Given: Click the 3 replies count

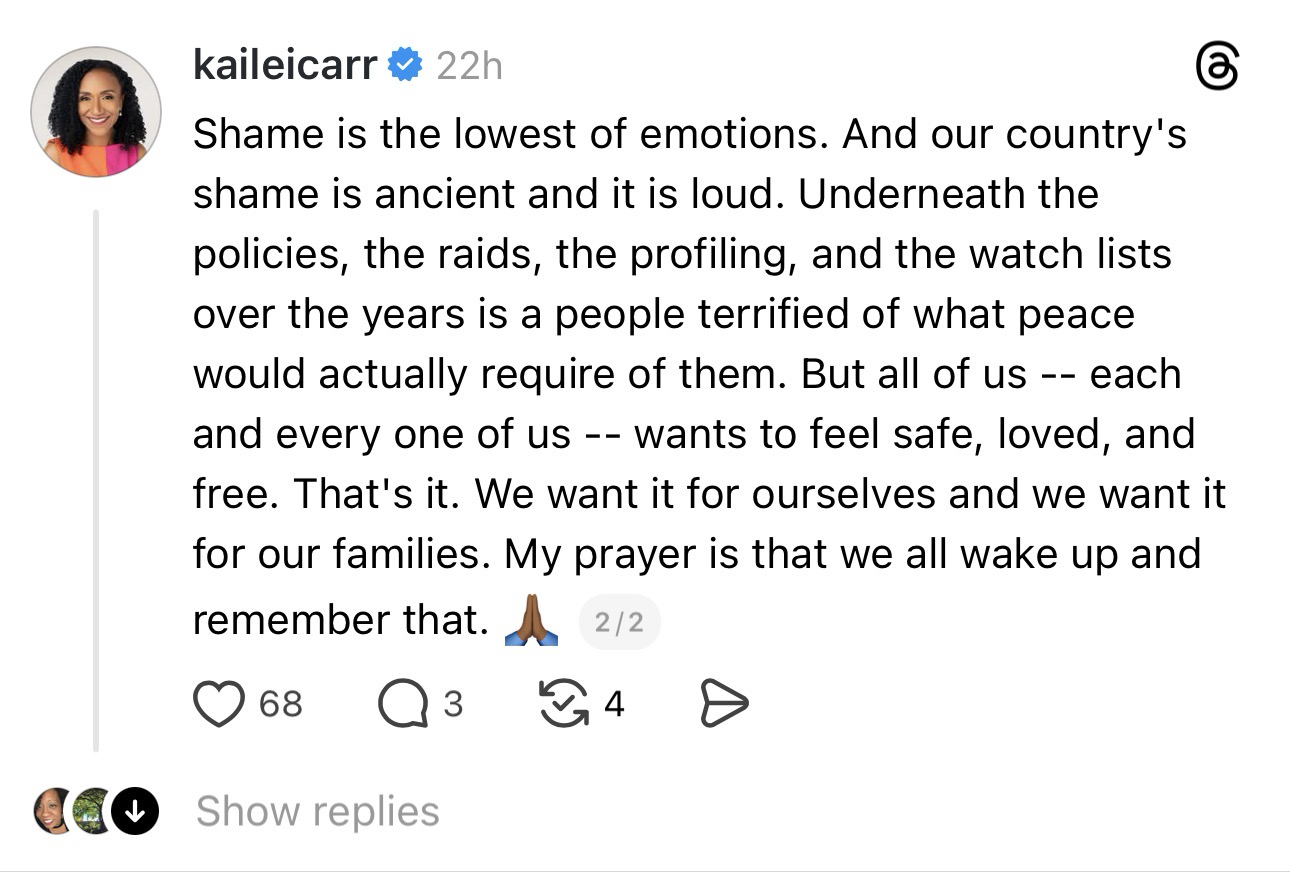Looking at the screenshot, I should pyautogui.click(x=453, y=704).
